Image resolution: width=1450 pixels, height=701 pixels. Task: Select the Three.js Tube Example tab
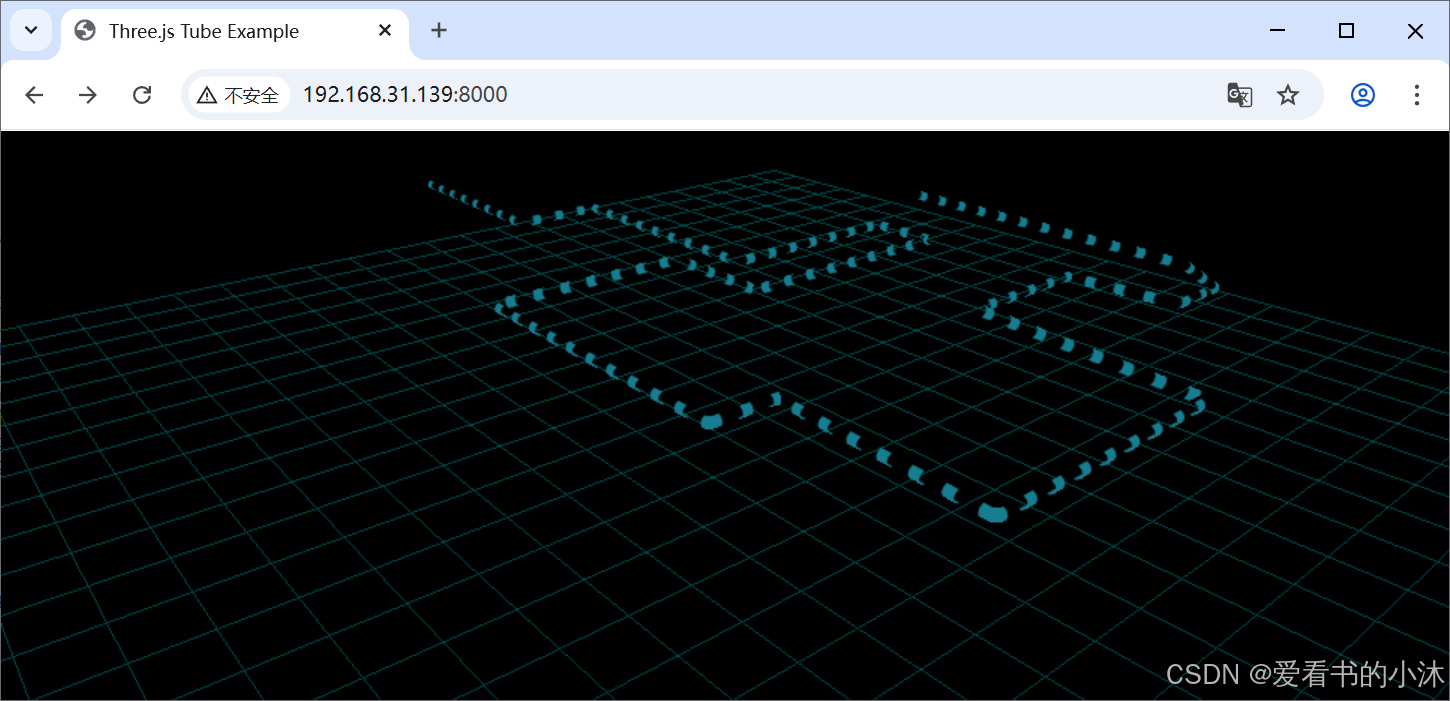[236, 31]
